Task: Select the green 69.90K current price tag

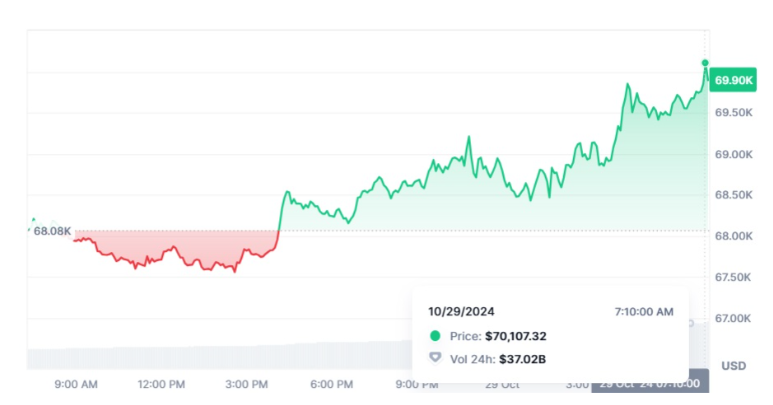Action: [x=733, y=80]
